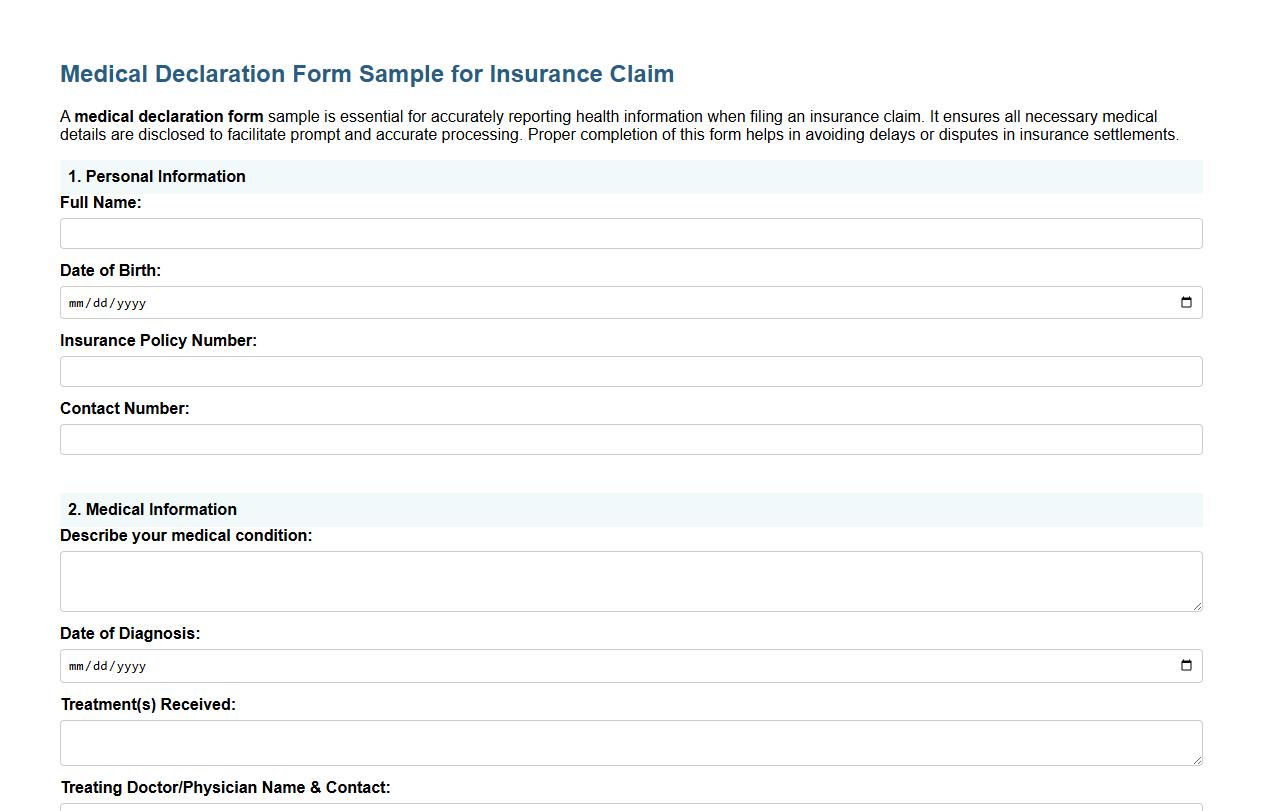Screen dimensions: 1263x811
Task: Click the dd segment in Date of Birth
Action: coord(99,302)
